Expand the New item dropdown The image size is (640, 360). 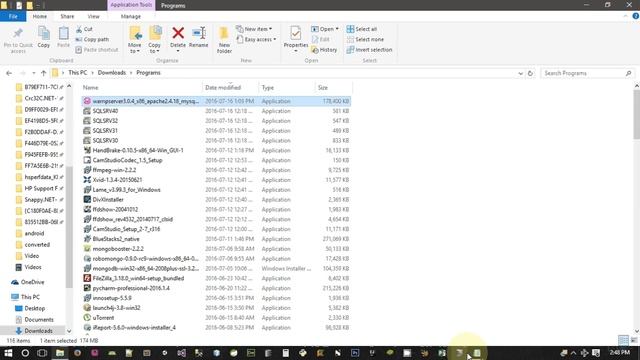point(254,29)
